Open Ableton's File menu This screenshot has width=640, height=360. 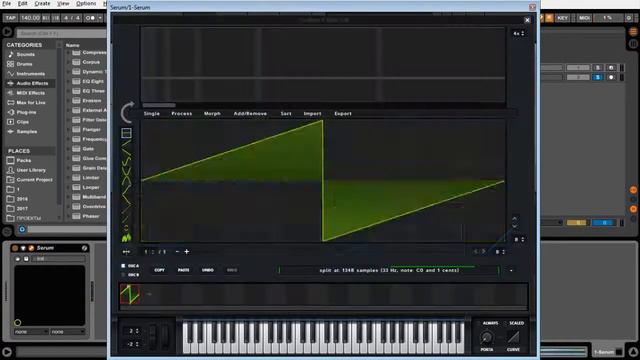pyautogui.click(x=7, y=3)
